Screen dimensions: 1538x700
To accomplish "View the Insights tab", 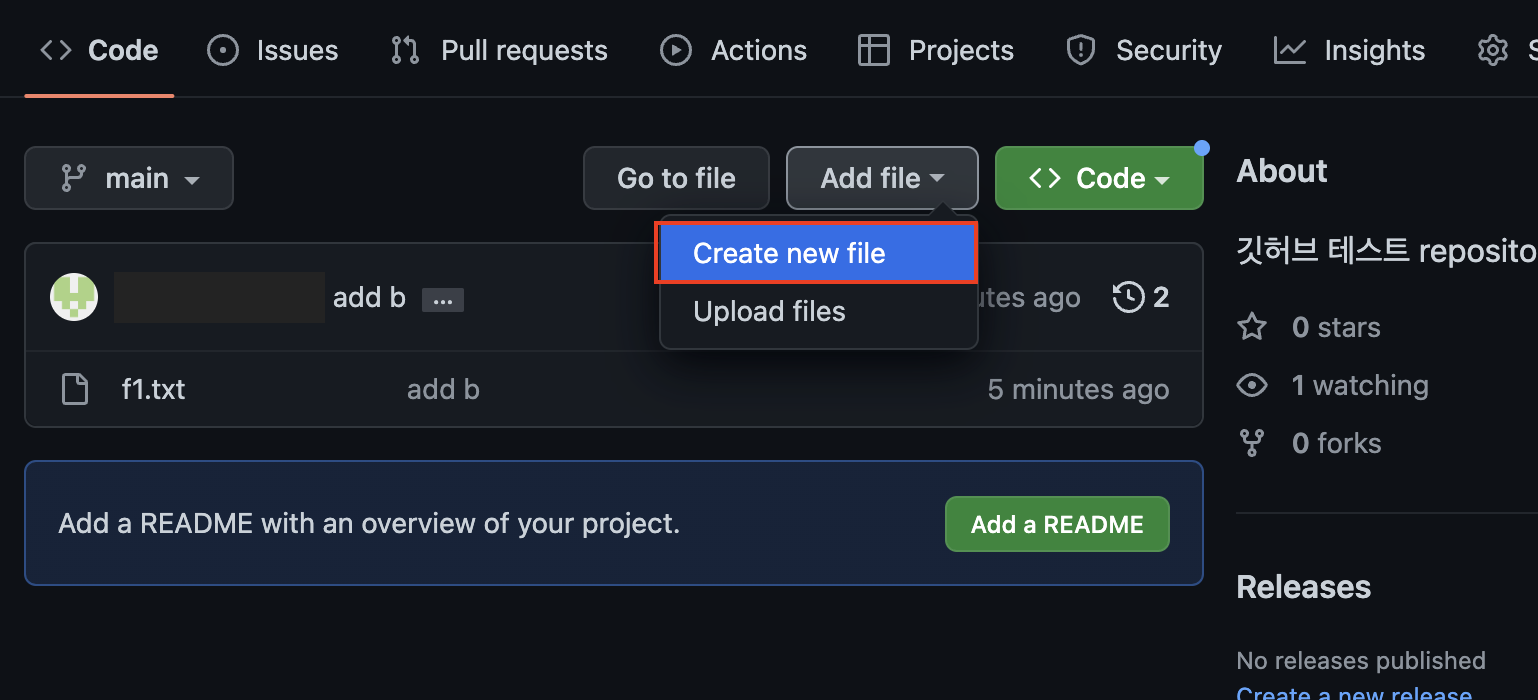I will pyautogui.click(x=1349, y=50).
